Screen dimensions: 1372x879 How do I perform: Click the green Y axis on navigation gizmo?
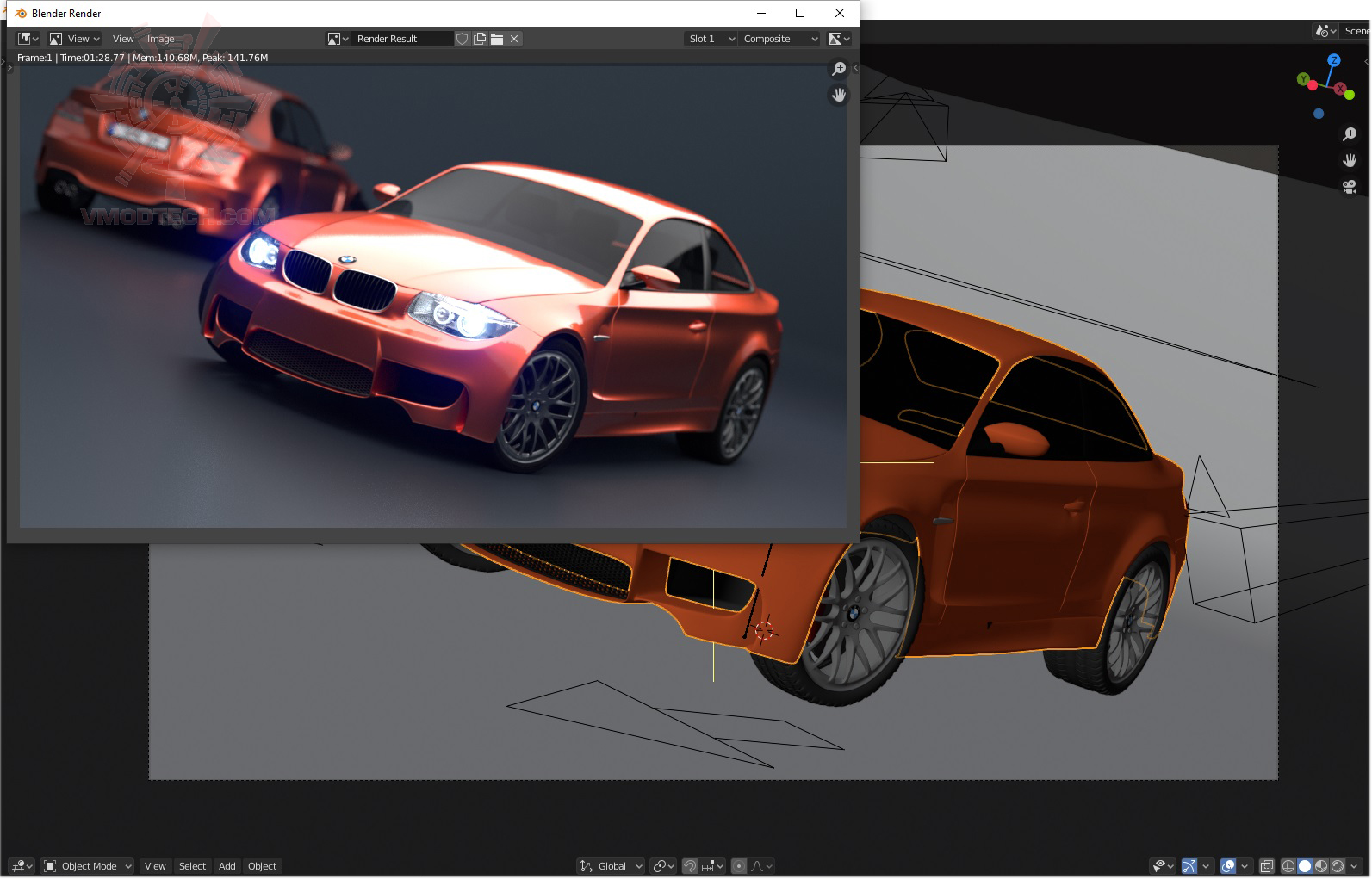coord(1303,79)
